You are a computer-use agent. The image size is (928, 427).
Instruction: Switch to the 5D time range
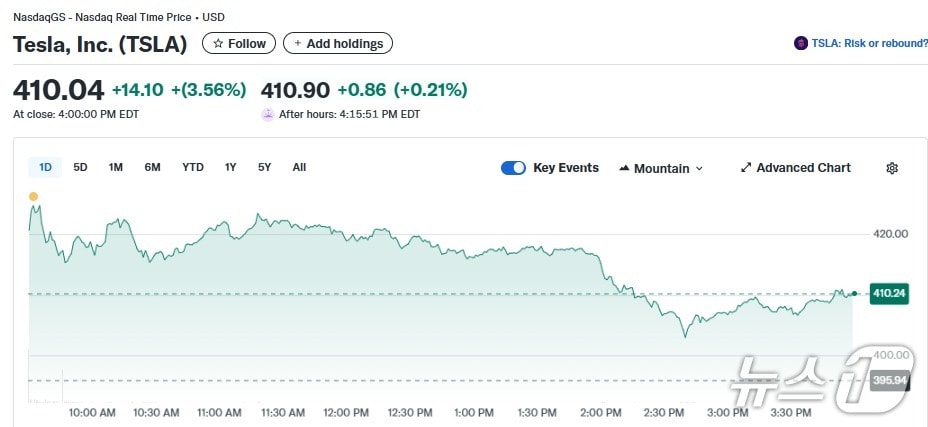click(80, 167)
